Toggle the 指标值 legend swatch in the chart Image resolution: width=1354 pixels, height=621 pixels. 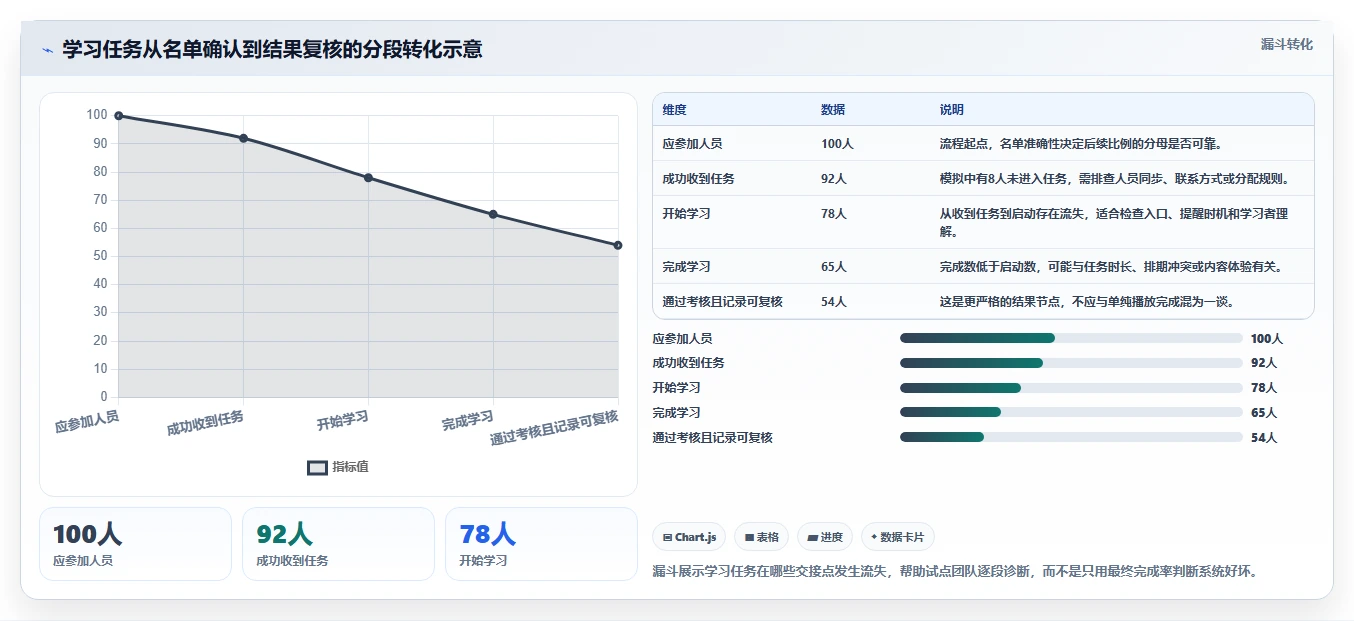coord(317,467)
